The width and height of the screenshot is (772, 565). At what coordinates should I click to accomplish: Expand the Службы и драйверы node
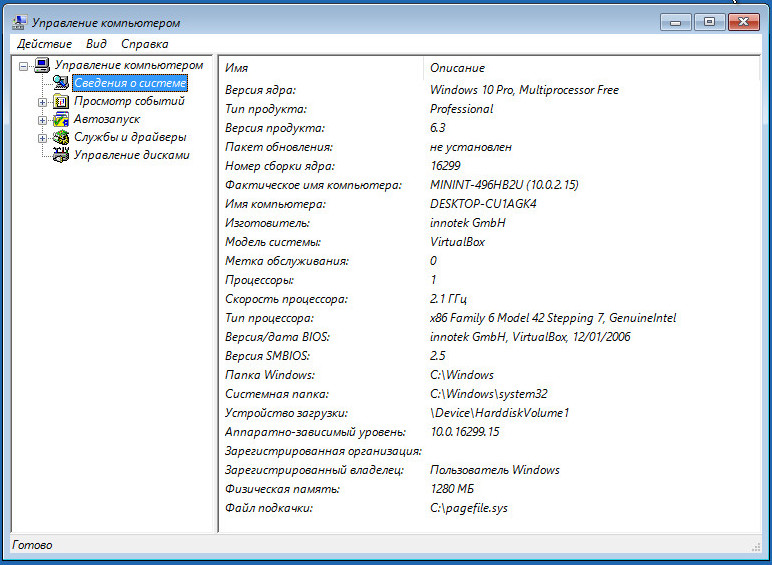click(42, 138)
